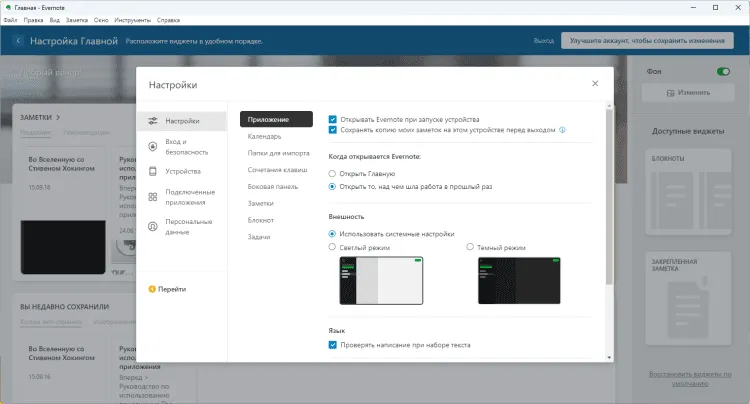750x404 pixels.
Task: Click info icon next to backup copy option
Action: [562, 130]
